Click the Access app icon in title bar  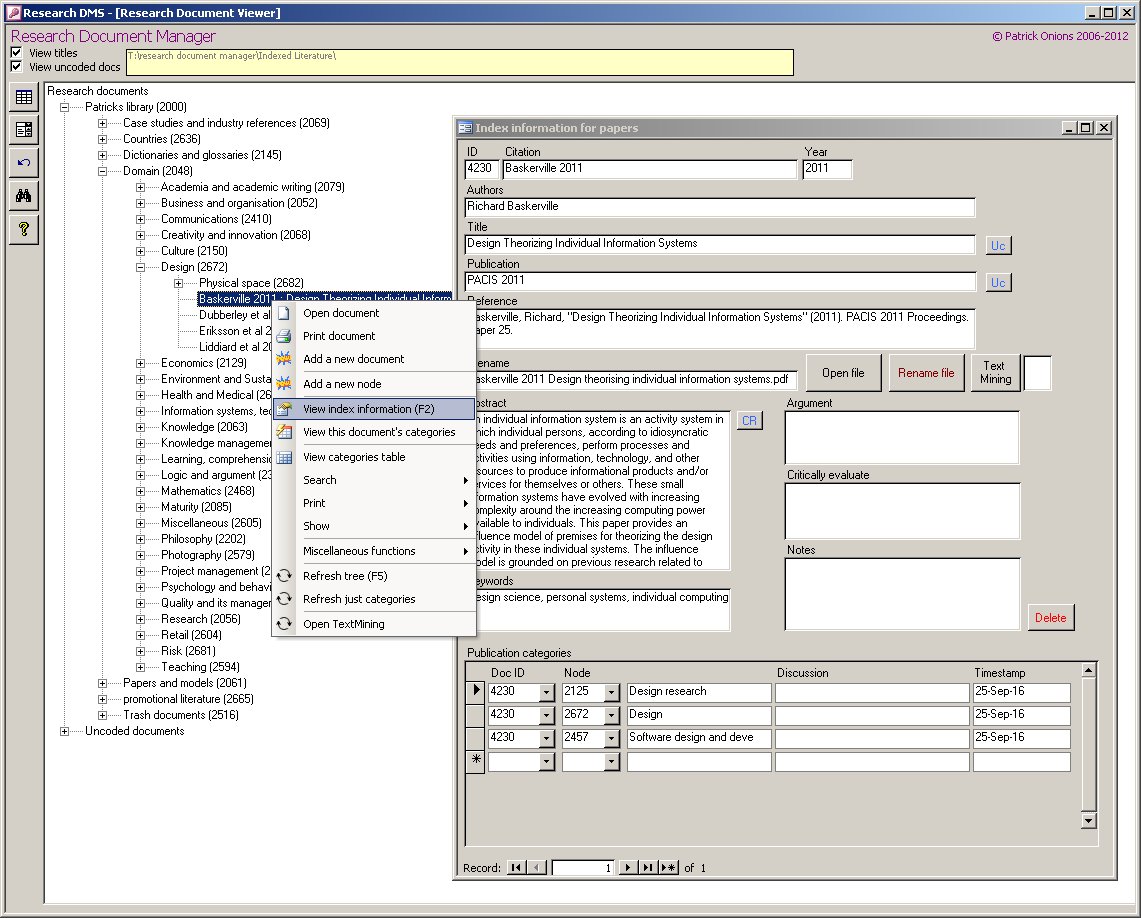tap(12, 12)
